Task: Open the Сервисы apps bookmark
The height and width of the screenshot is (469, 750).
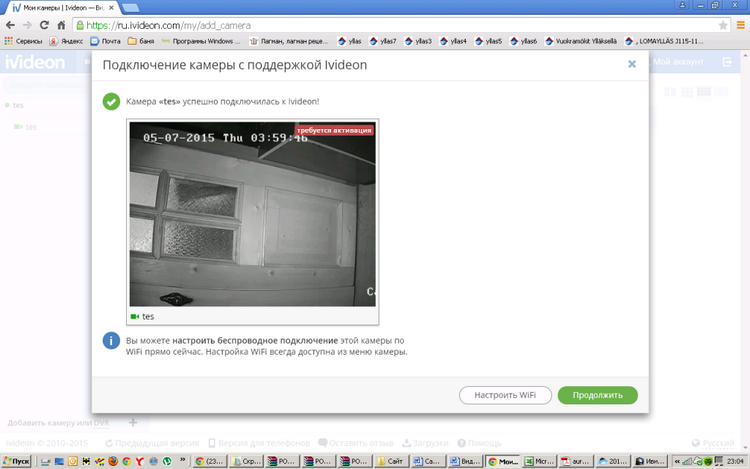Action: (23, 41)
